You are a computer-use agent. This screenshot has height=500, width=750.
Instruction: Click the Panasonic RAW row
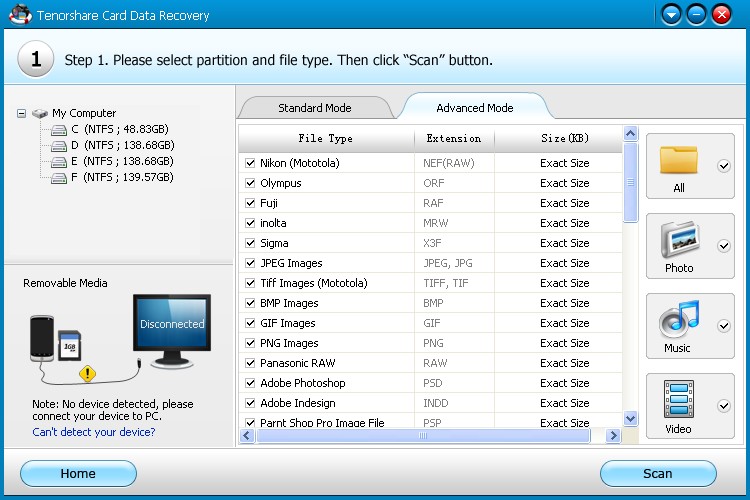click(x=430, y=363)
